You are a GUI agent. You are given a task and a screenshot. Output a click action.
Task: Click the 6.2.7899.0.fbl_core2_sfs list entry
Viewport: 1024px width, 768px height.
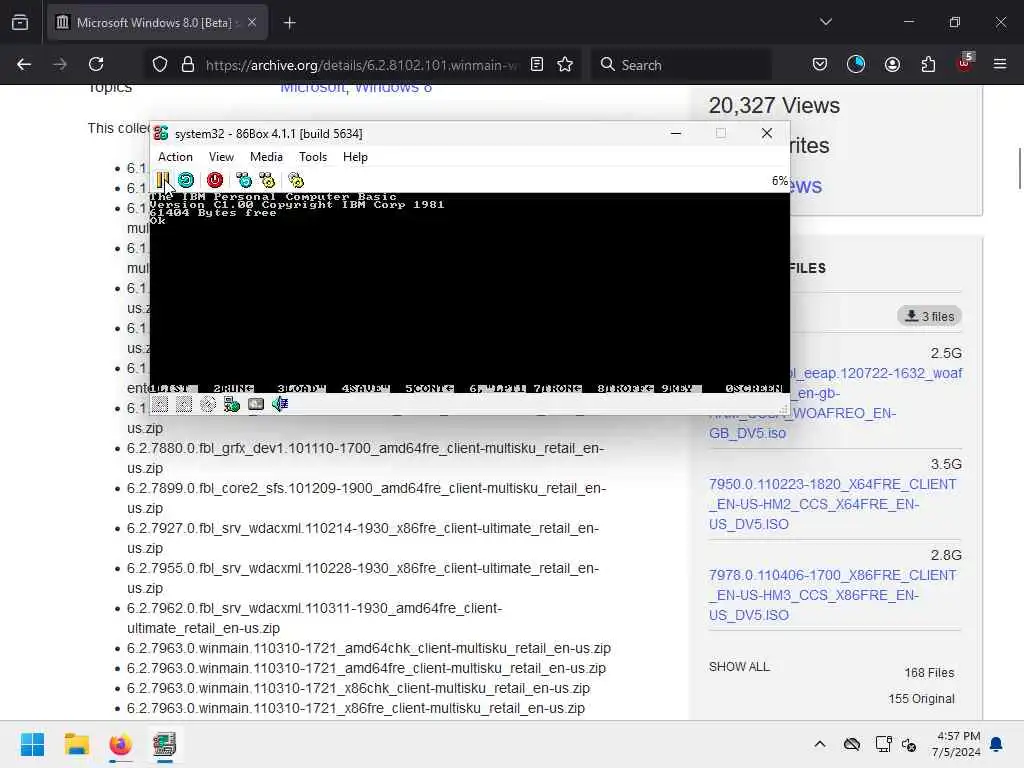(366, 498)
